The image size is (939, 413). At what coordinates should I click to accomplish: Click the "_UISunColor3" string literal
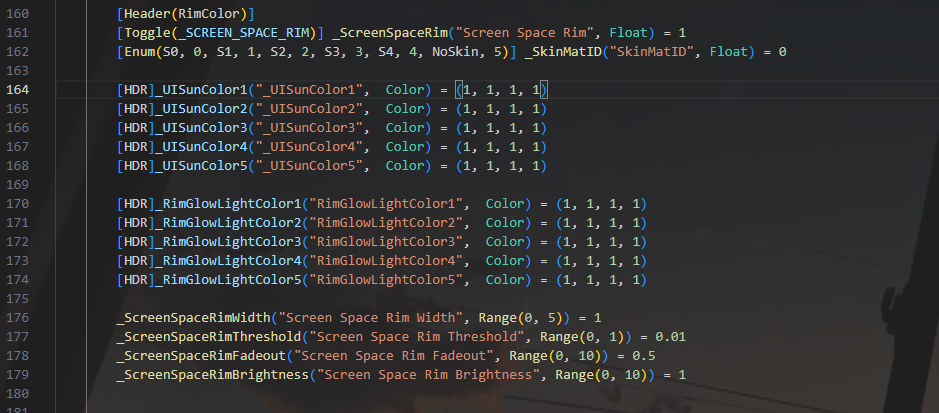pyautogui.click(x=314, y=128)
